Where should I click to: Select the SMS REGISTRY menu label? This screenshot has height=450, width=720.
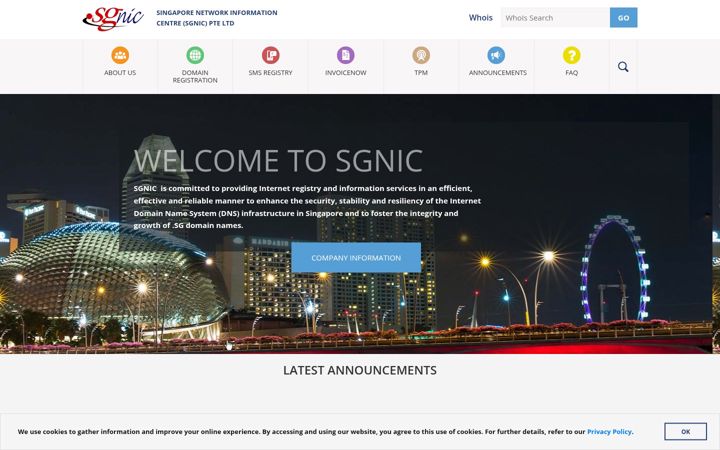[x=270, y=73]
